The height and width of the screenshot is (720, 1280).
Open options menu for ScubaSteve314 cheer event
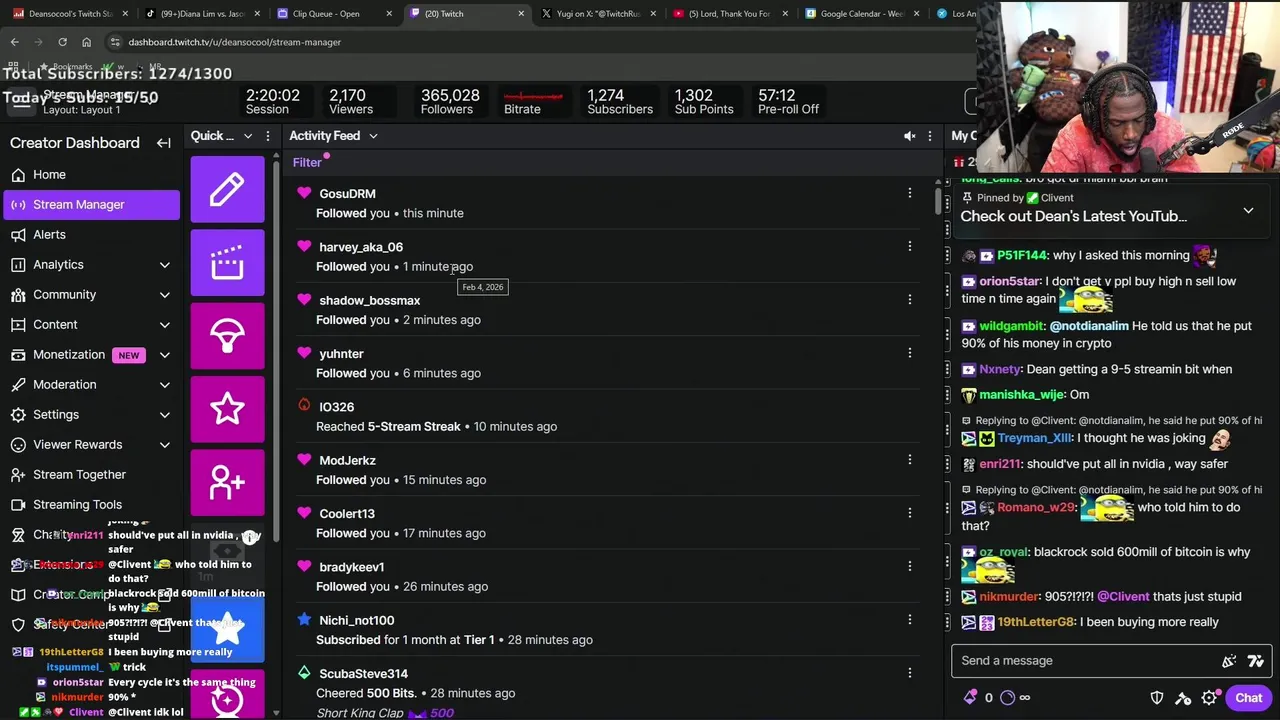tap(909, 673)
